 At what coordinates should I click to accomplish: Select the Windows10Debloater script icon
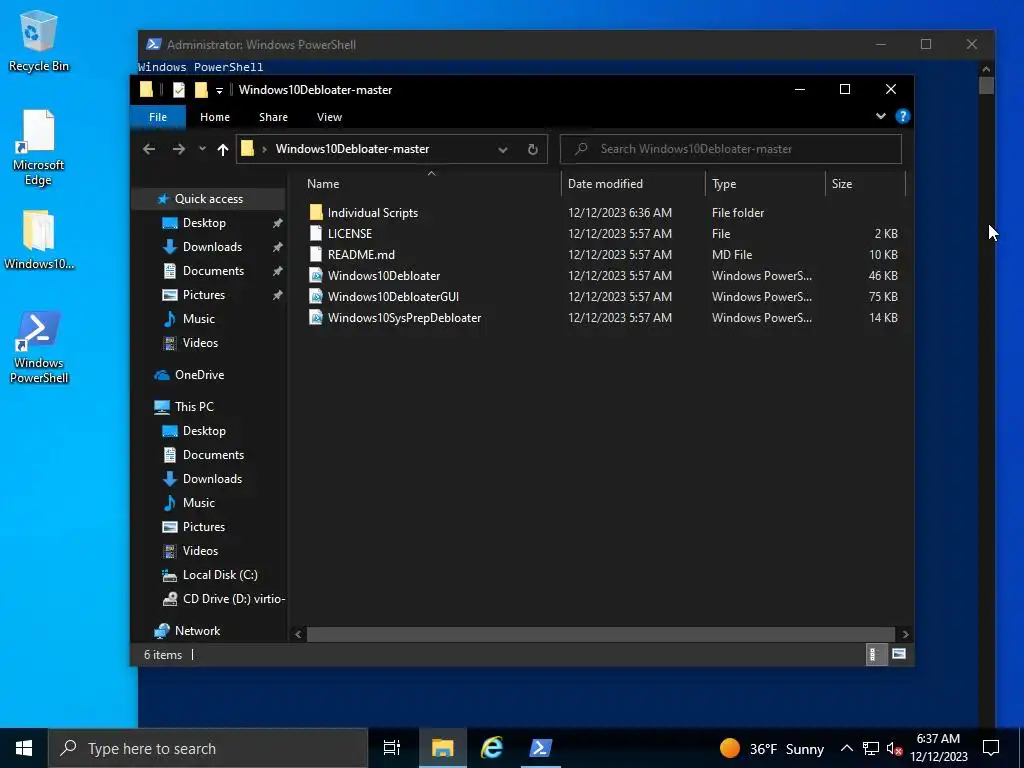click(x=316, y=276)
